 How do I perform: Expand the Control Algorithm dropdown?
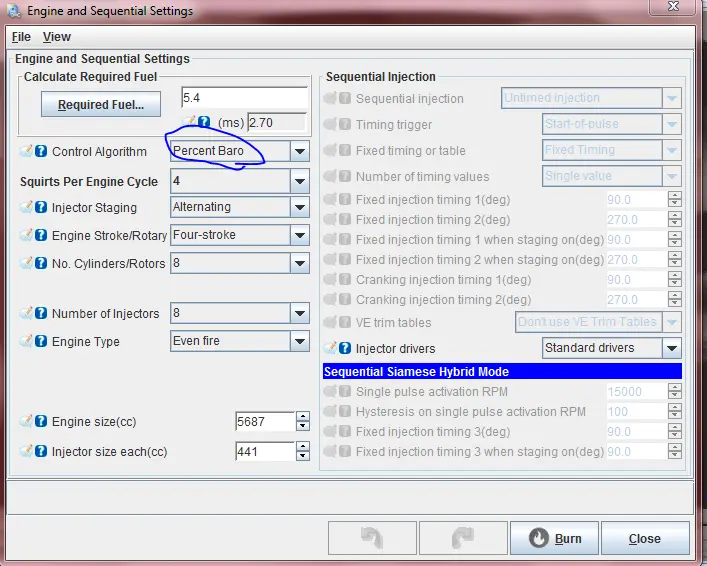tap(300, 151)
